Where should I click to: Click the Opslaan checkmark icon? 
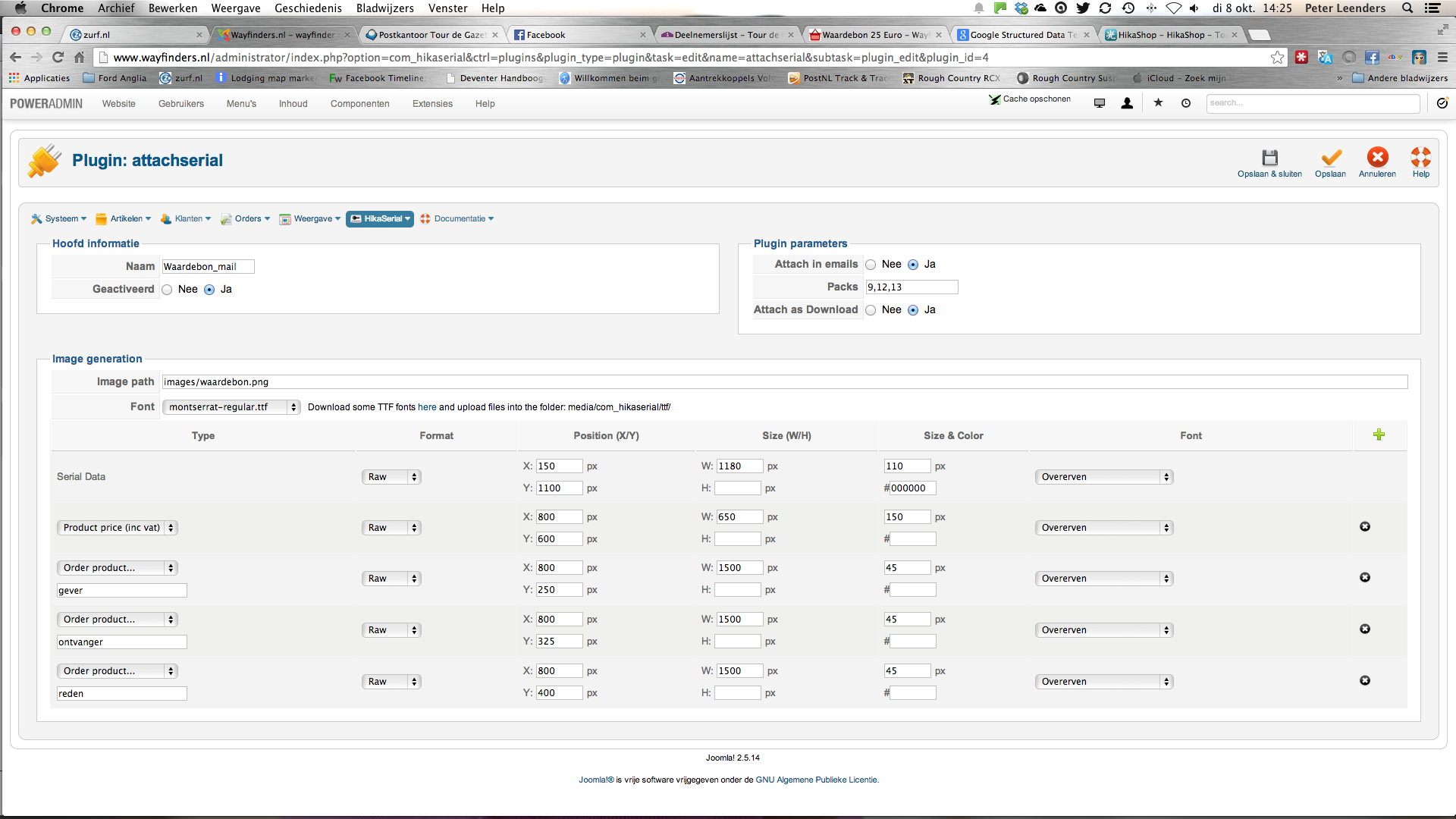click(1330, 158)
